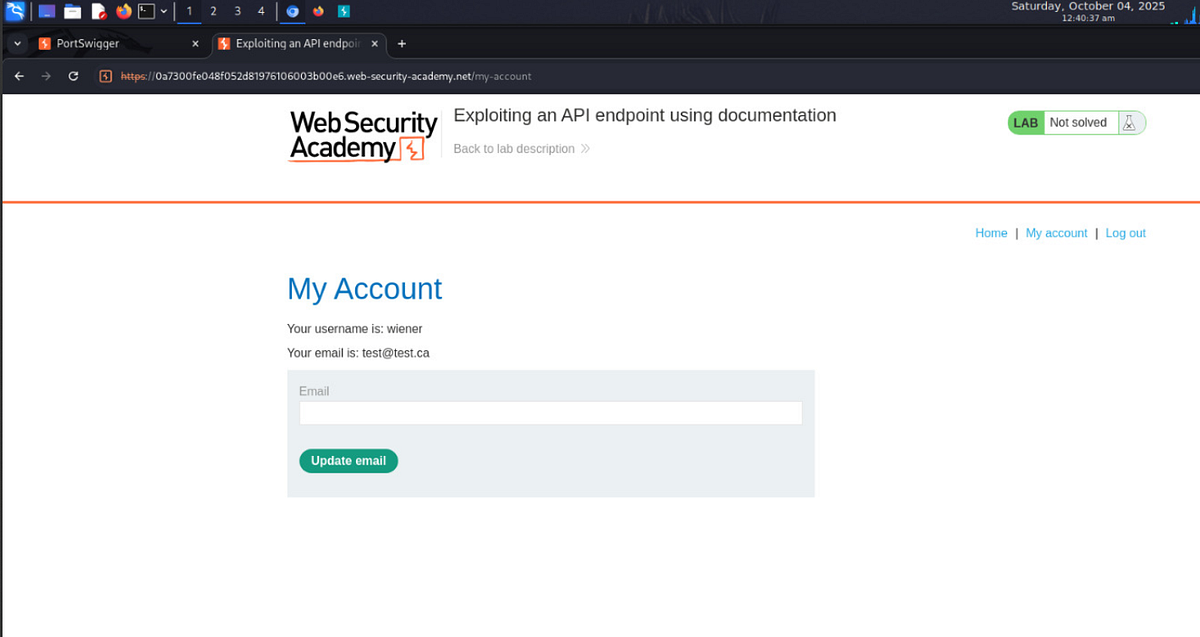Select the 'Your email is: test@test.ca' text

point(358,353)
